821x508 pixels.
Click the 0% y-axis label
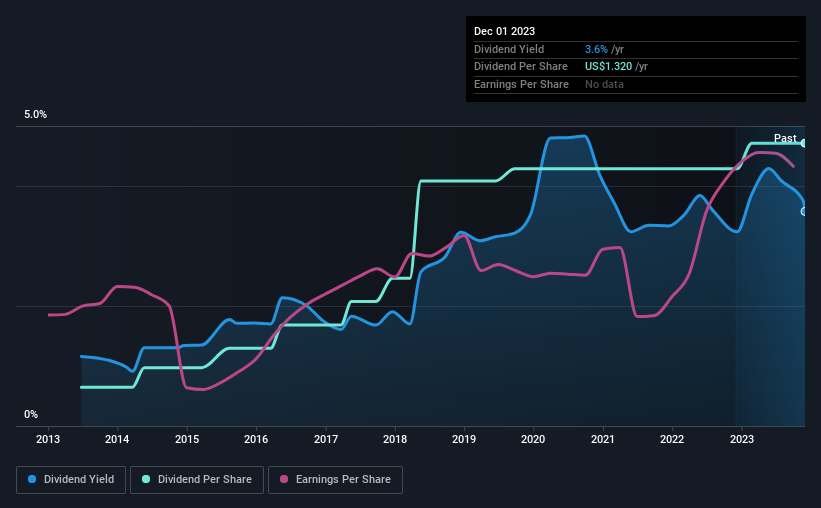coord(31,414)
